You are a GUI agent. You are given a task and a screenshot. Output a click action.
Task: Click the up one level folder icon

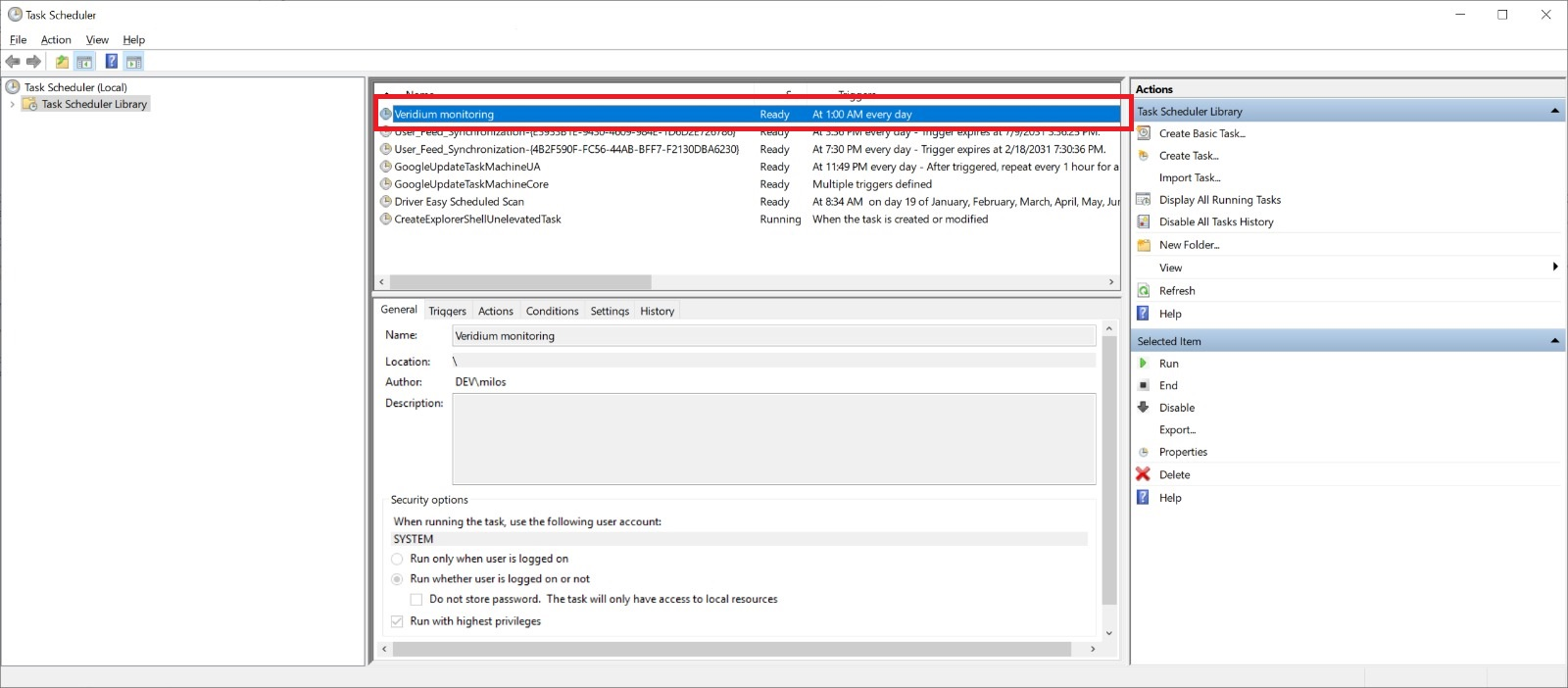pyautogui.click(x=62, y=62)
